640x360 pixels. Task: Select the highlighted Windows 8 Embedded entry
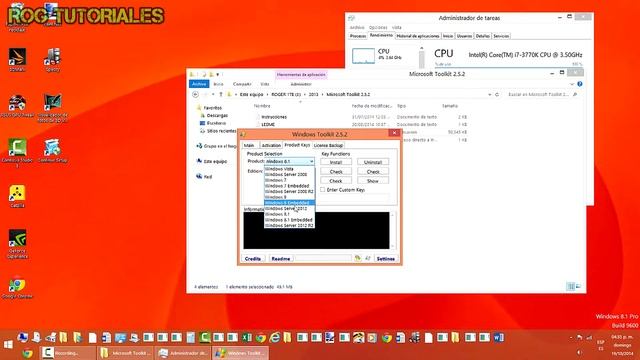pyautogui.click(x=289, y=203)
